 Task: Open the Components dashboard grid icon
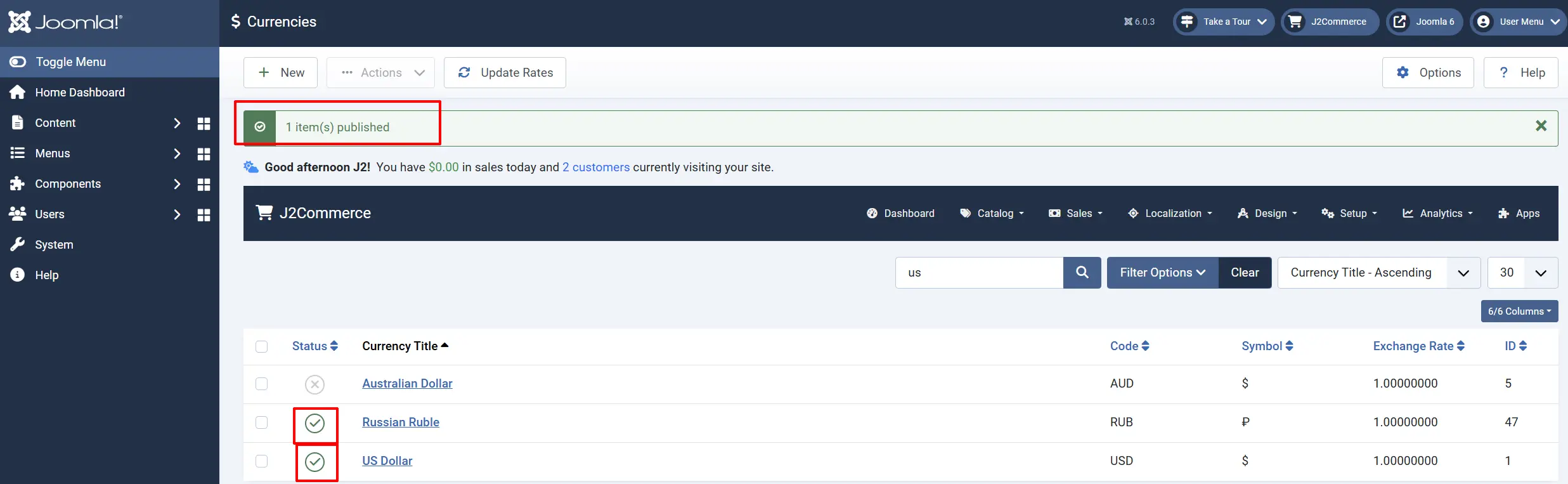204,184
